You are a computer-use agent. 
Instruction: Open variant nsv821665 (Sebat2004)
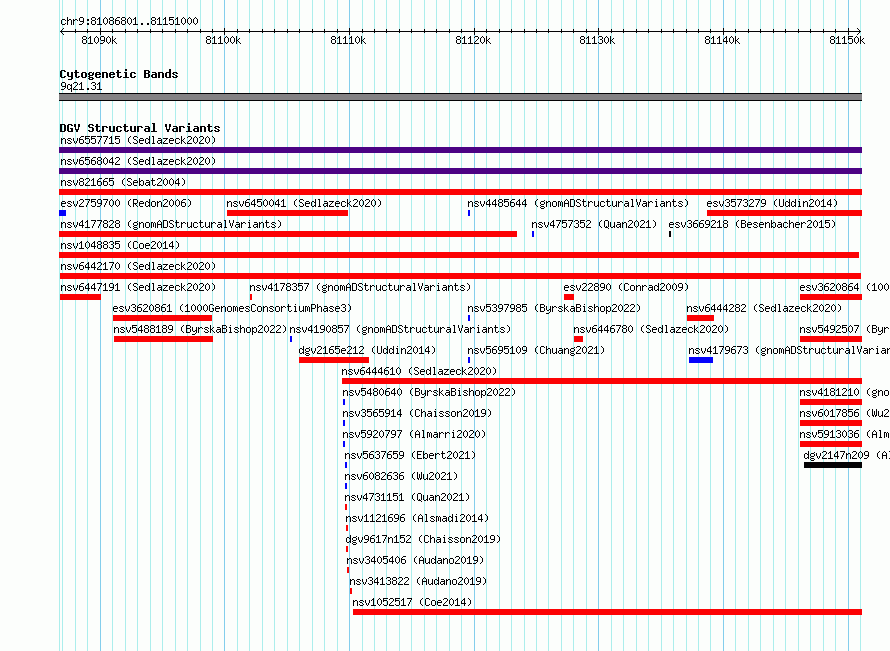123,182
